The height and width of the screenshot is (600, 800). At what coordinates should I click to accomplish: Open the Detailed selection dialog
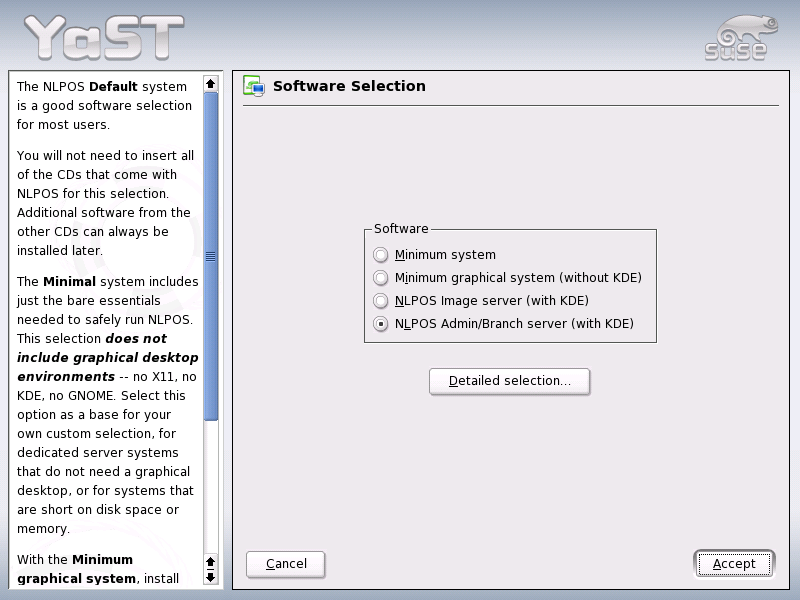(510, 381)
